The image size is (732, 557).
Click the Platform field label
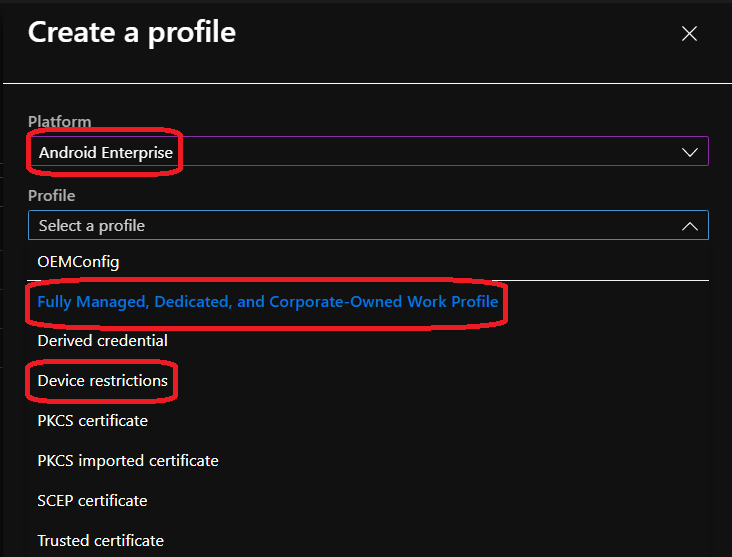[59, 122]
